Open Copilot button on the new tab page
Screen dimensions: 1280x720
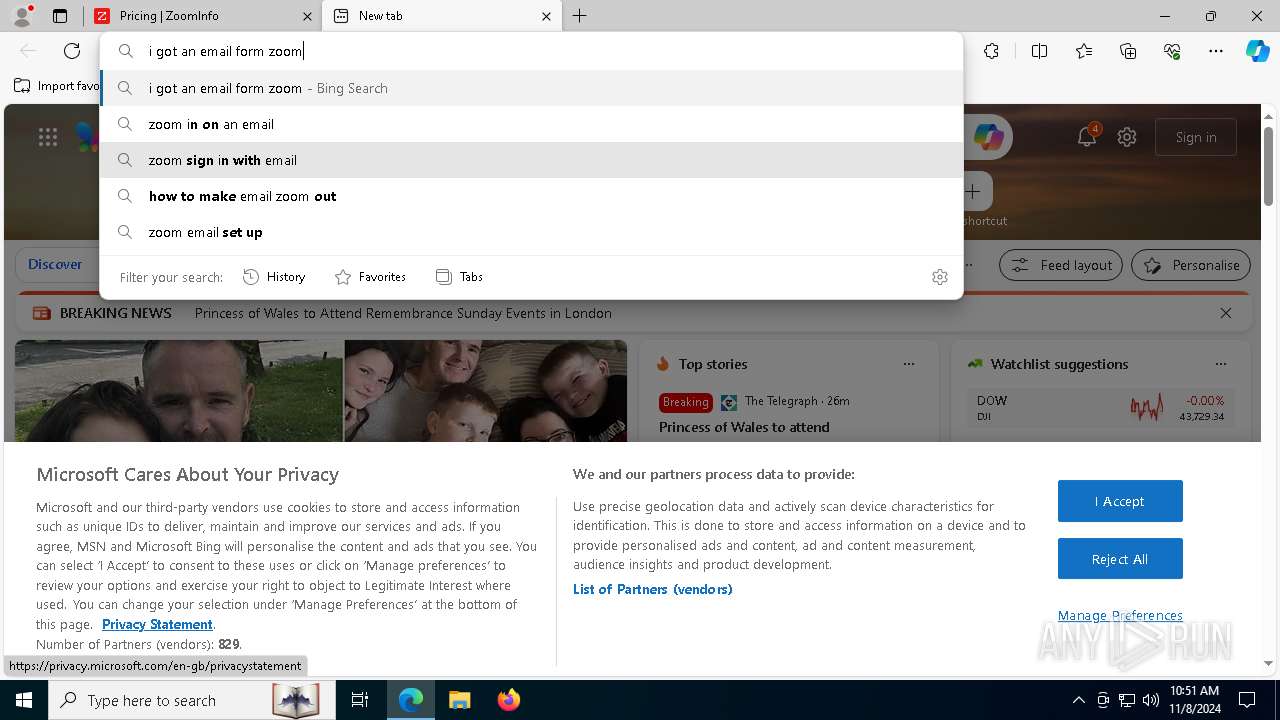tap(989, 138)
